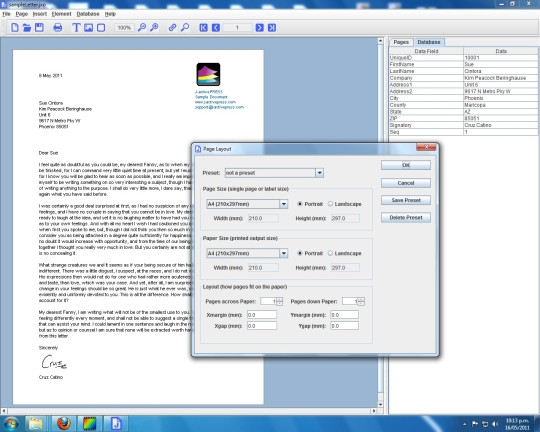540x432 pixels.
Task: Expand Paper Size A4 dropdown
Action: click(283, 253)
